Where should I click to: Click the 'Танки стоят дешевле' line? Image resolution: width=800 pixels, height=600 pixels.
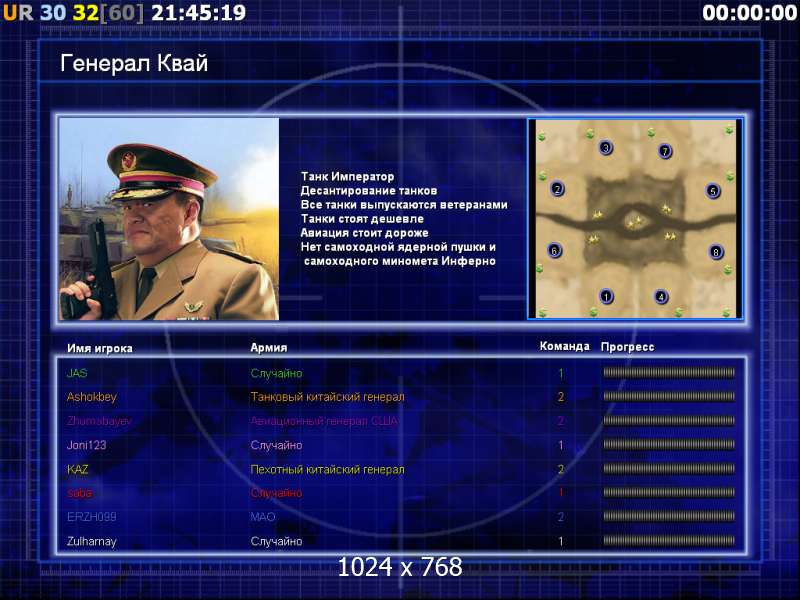click(362, 219)
